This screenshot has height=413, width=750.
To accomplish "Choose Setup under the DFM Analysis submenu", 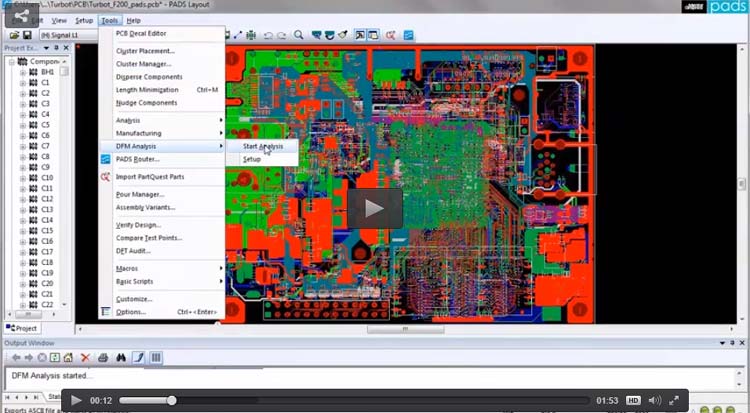I will 262,159.
